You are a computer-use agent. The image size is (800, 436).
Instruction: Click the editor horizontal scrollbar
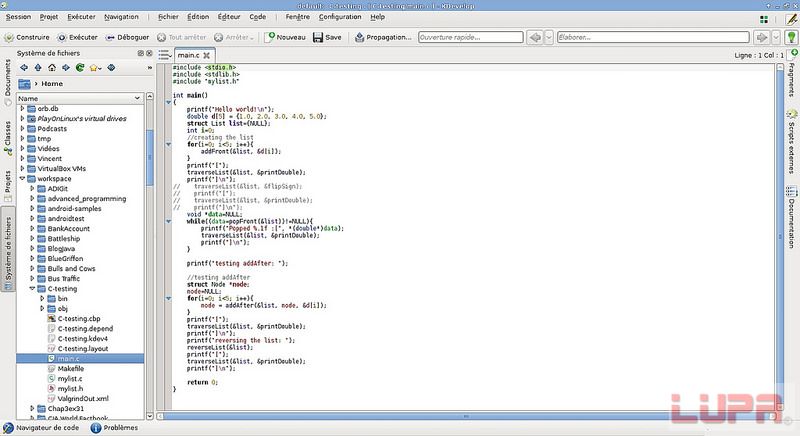[x=466, y=416]
